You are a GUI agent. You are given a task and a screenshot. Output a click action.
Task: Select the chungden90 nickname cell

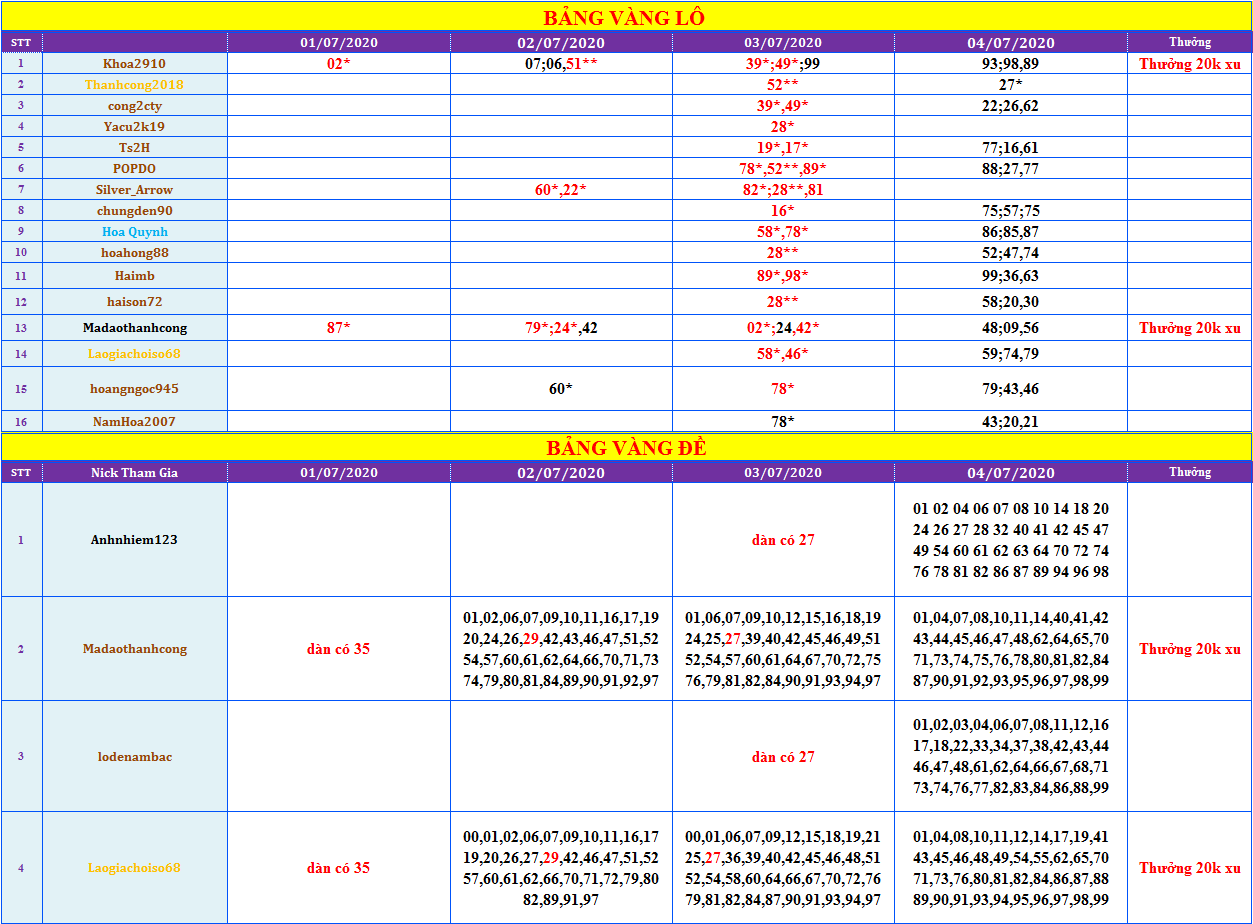134,211
